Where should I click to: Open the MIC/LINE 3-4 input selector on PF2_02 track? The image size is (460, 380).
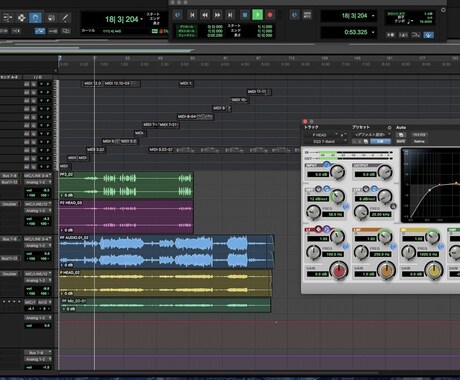click(38, 175)
